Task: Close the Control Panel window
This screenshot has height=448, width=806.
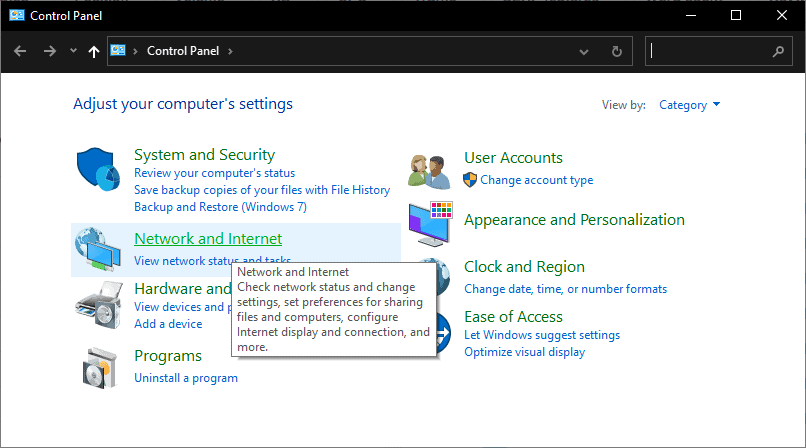Action: [782, 15]
